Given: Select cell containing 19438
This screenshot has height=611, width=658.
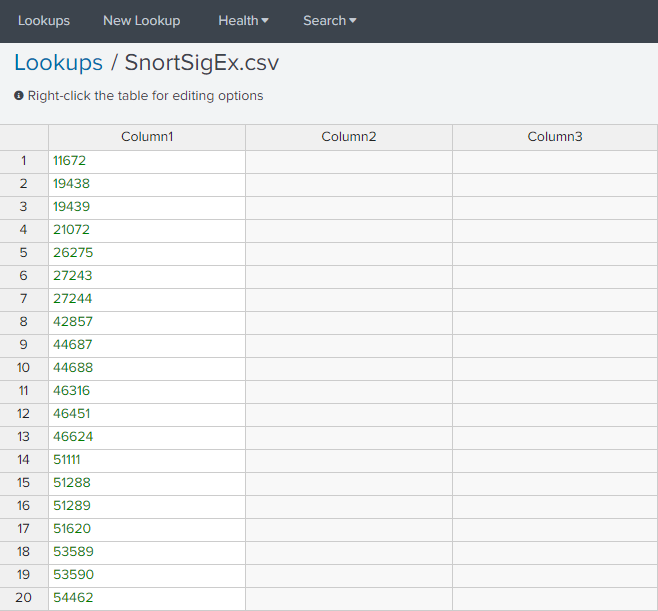Looking at the screenshot, I should (x=147, y=185).
